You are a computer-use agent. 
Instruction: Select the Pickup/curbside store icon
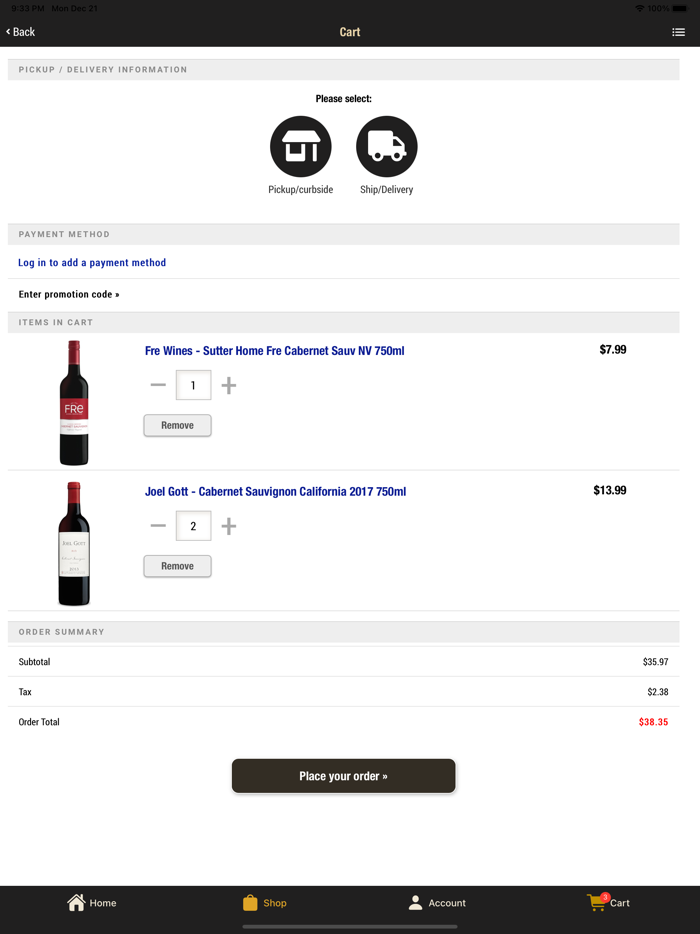point(300,145)
